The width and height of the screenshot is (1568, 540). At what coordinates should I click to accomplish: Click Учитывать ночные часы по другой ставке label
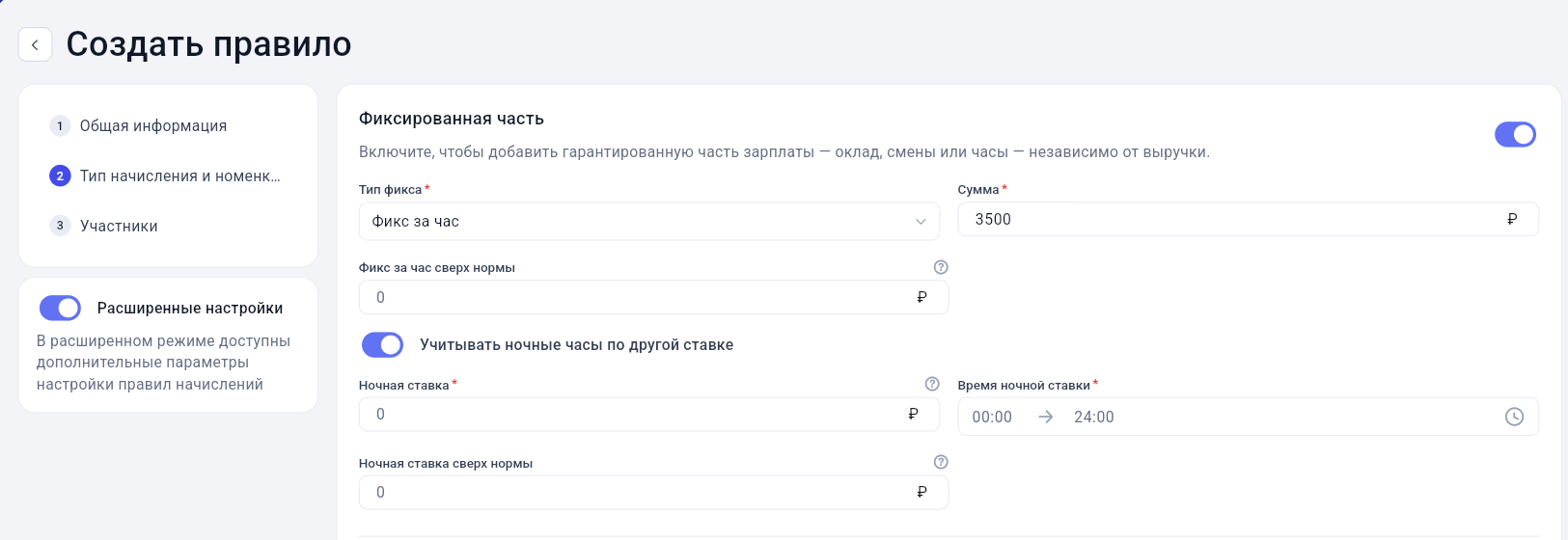point(577,344)
